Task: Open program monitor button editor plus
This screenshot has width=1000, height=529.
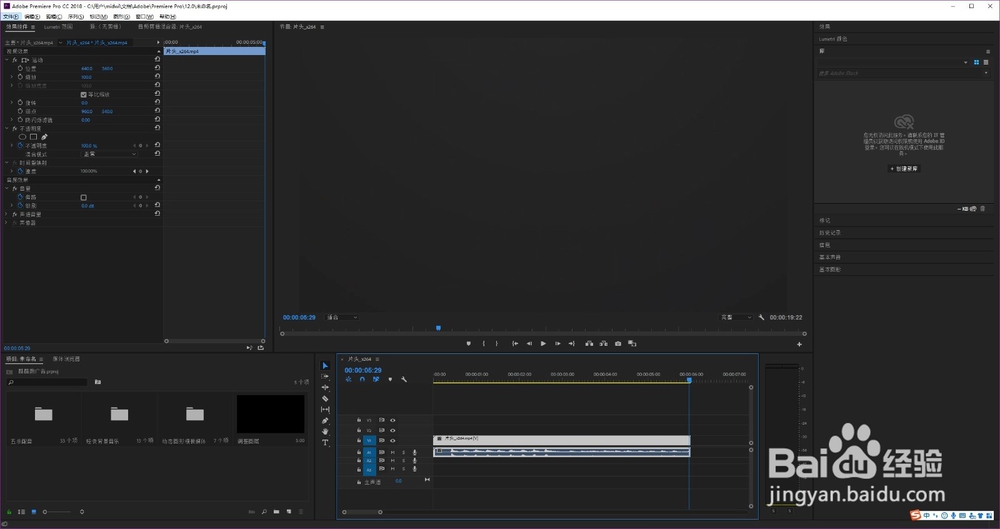Action: click(x=799, y=344)
